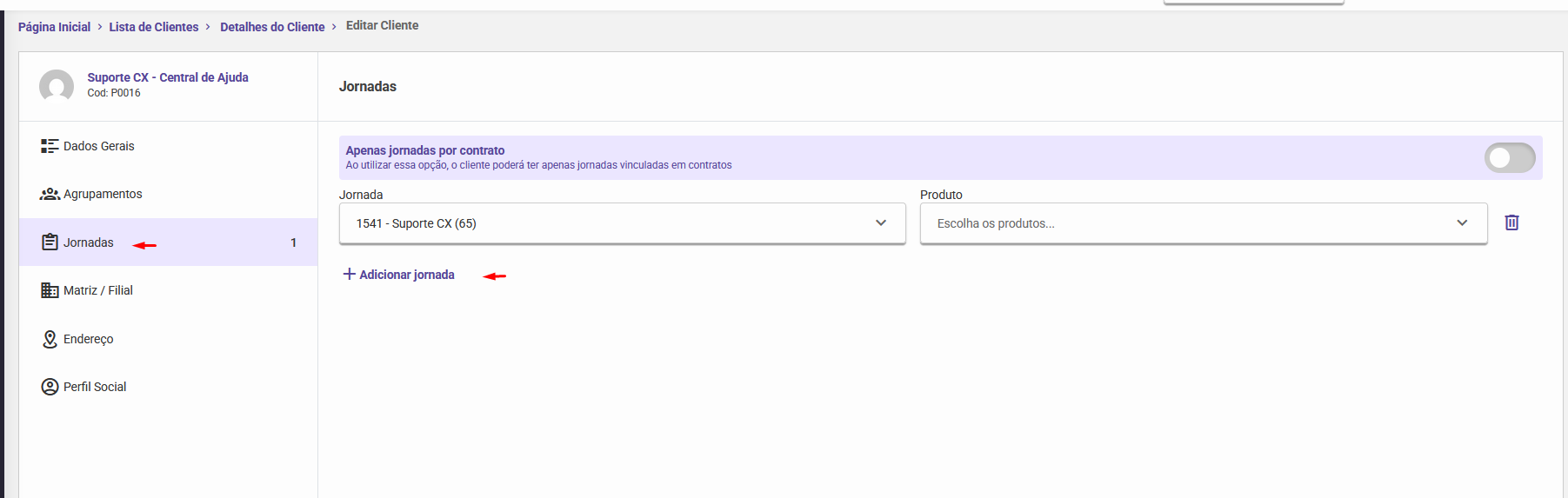Screen dimensions: 1568x498
Task: Expand the Produto dropdown arrow
Action: coord(1462,223)
